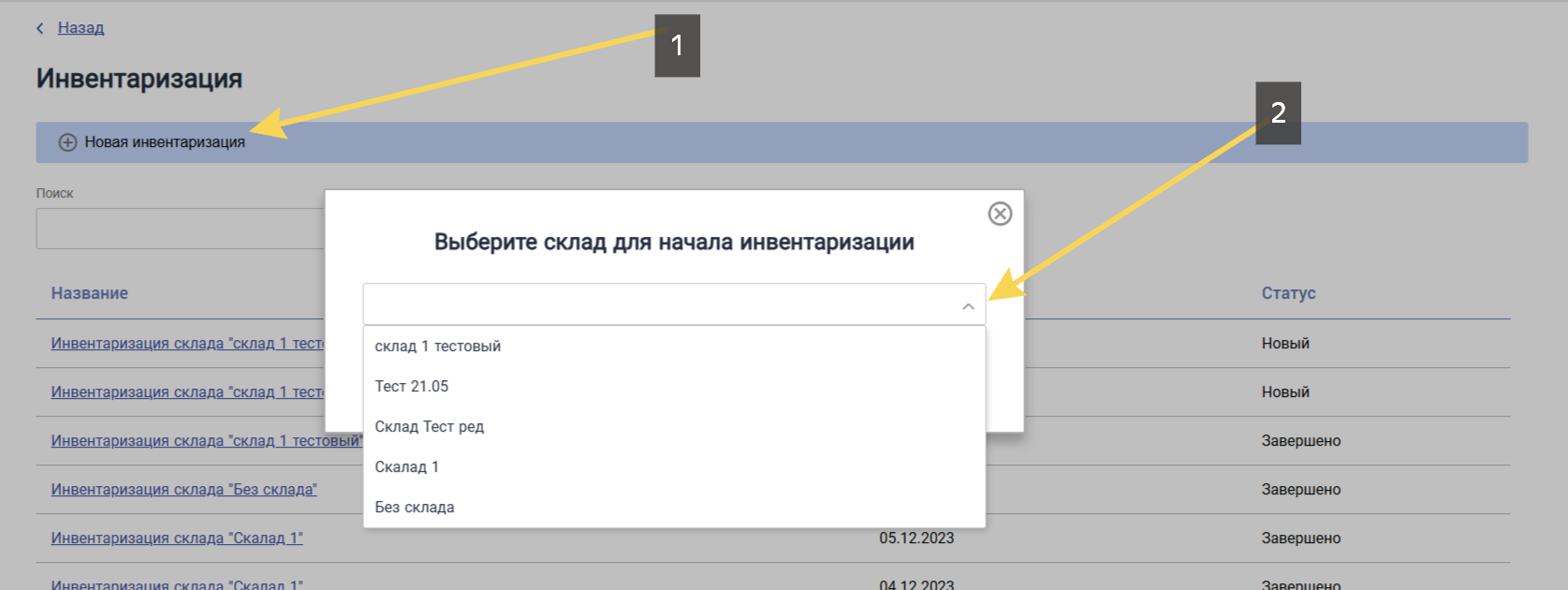Open Инвентаризация склада "Без склада" link
This screenshot has width=1568, height=590.
pos(184,490)
